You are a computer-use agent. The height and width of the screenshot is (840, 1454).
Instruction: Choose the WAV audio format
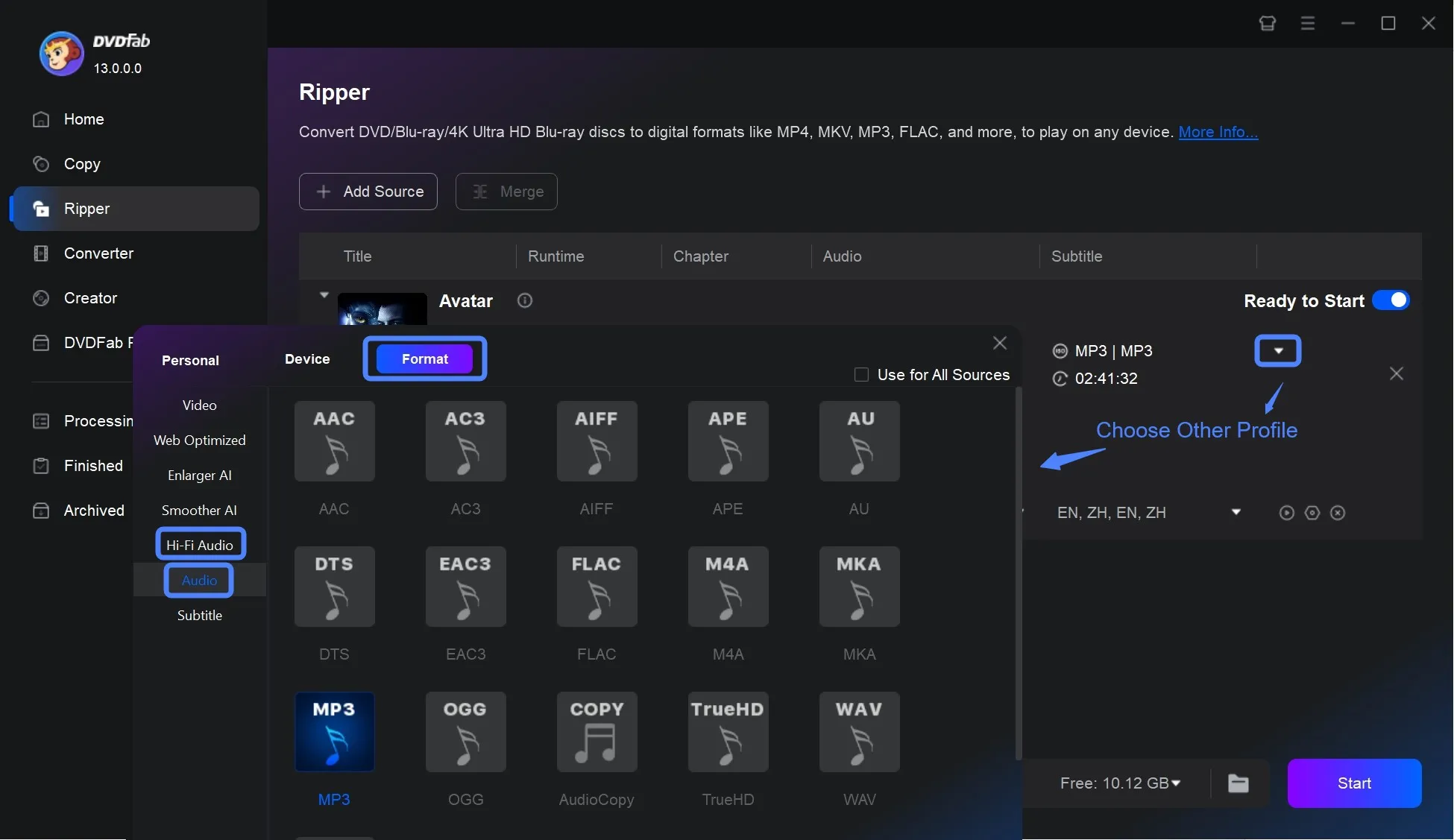pos(859,732)
